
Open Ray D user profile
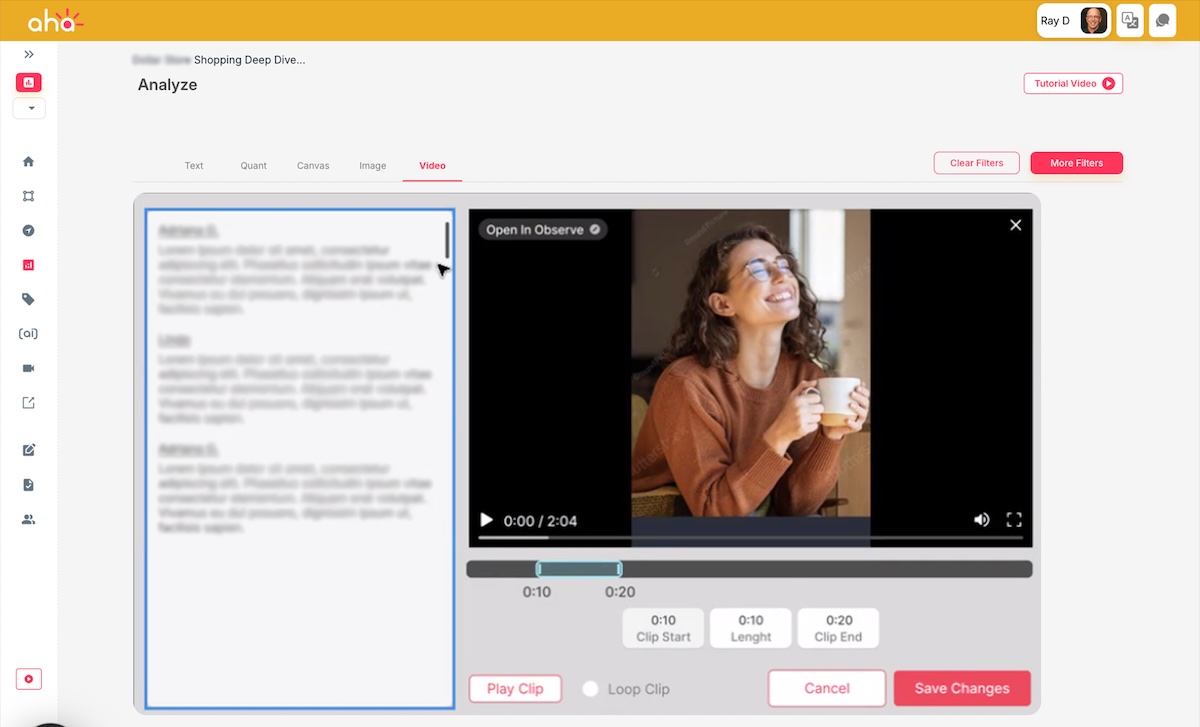1074,21
